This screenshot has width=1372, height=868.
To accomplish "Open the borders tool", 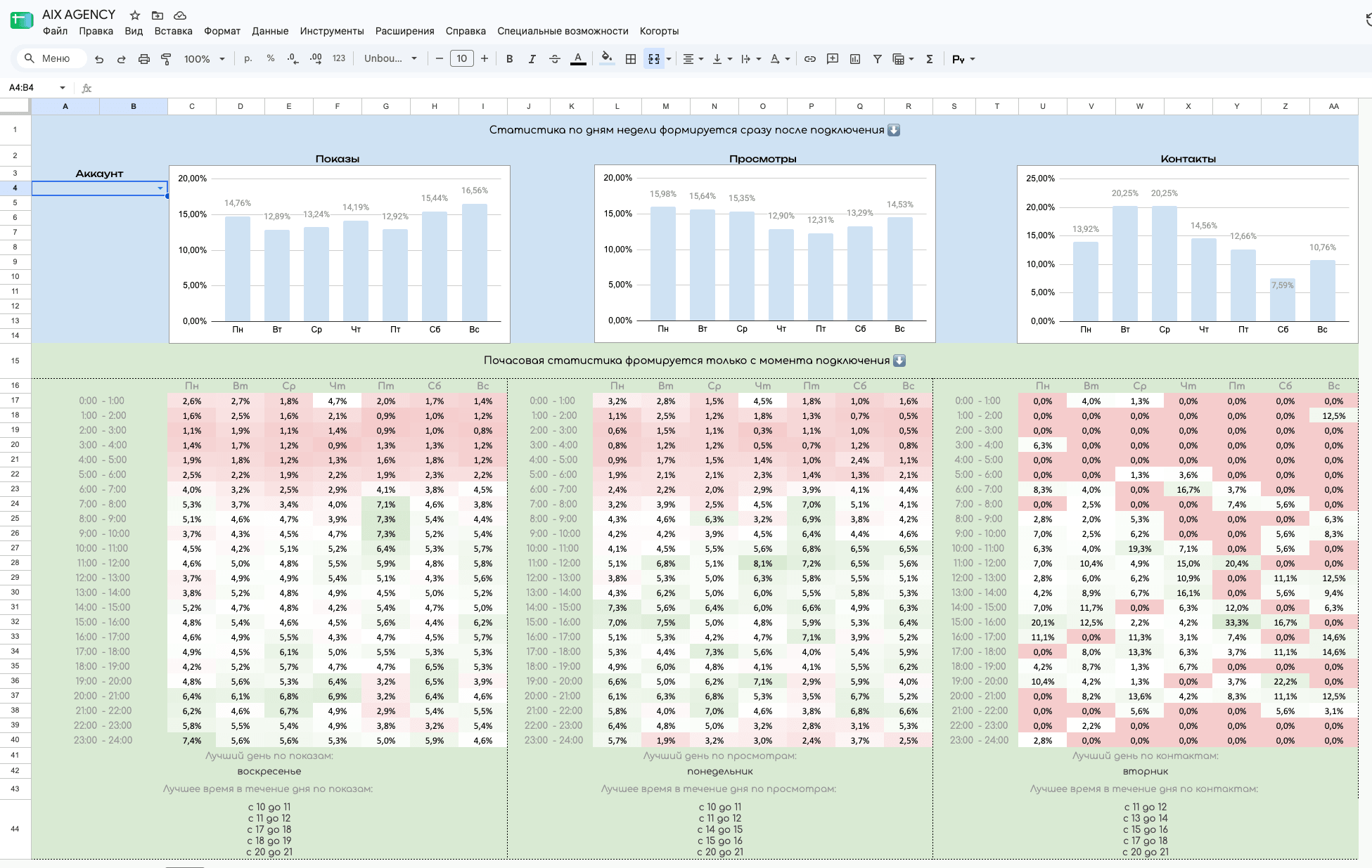I will point(631,59).
